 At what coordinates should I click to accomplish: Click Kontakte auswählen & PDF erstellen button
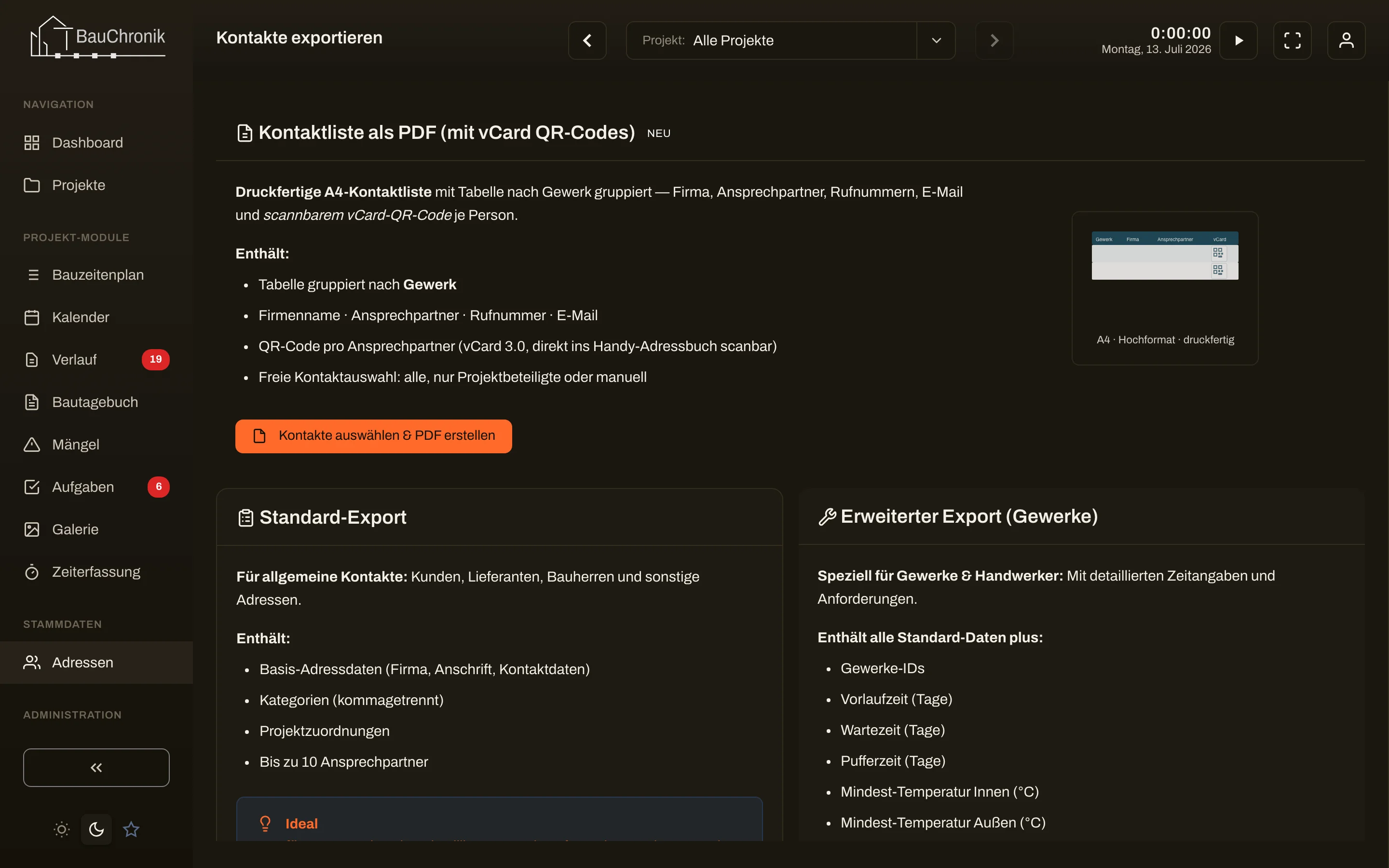(374, 436)
